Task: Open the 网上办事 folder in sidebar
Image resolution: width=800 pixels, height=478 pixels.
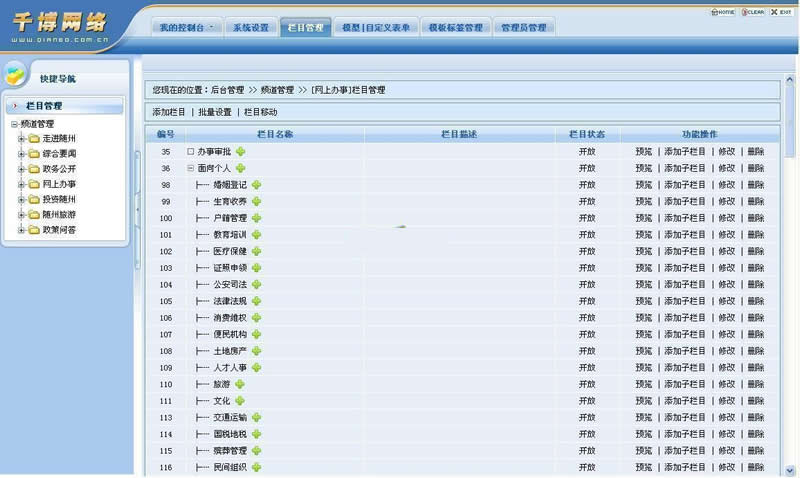Action: (59, 184)
